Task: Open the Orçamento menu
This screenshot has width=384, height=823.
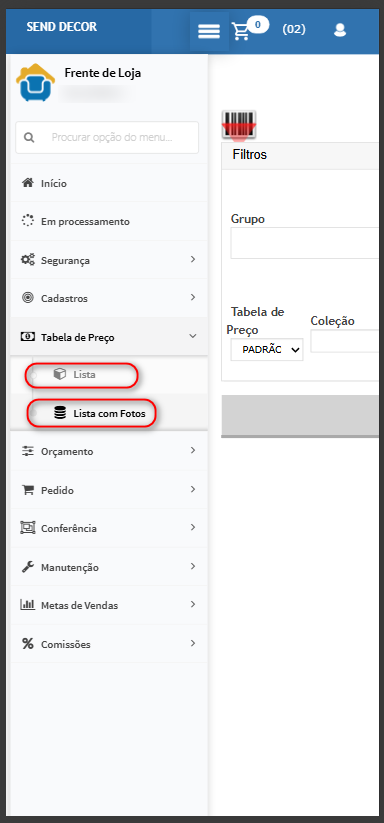Action: [x=109, y=451]
